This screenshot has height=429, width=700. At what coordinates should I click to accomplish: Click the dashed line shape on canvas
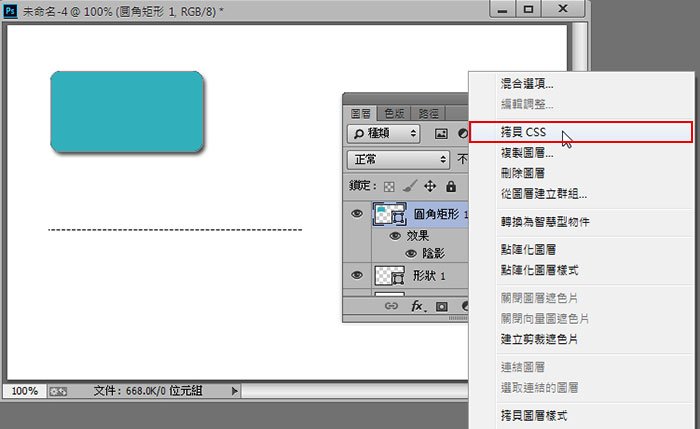pyautogui.click(x=175, y=230)
